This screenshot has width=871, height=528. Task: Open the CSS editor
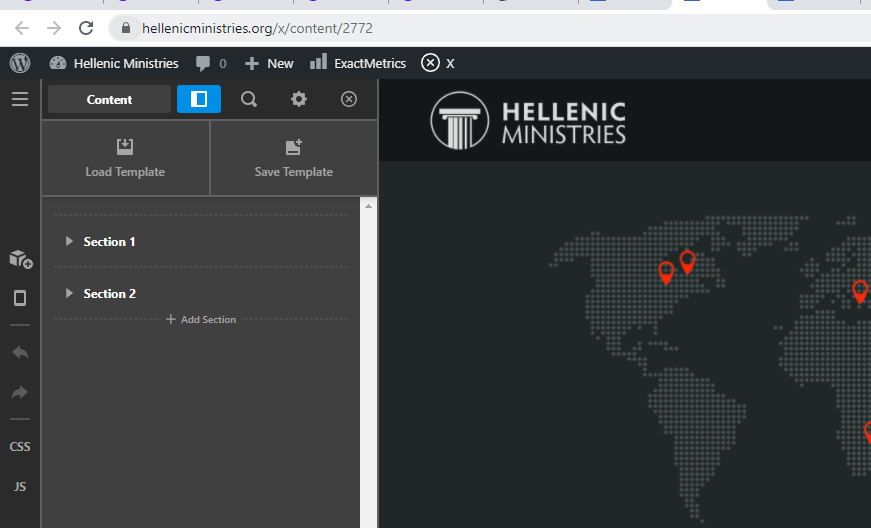point(20,446)
